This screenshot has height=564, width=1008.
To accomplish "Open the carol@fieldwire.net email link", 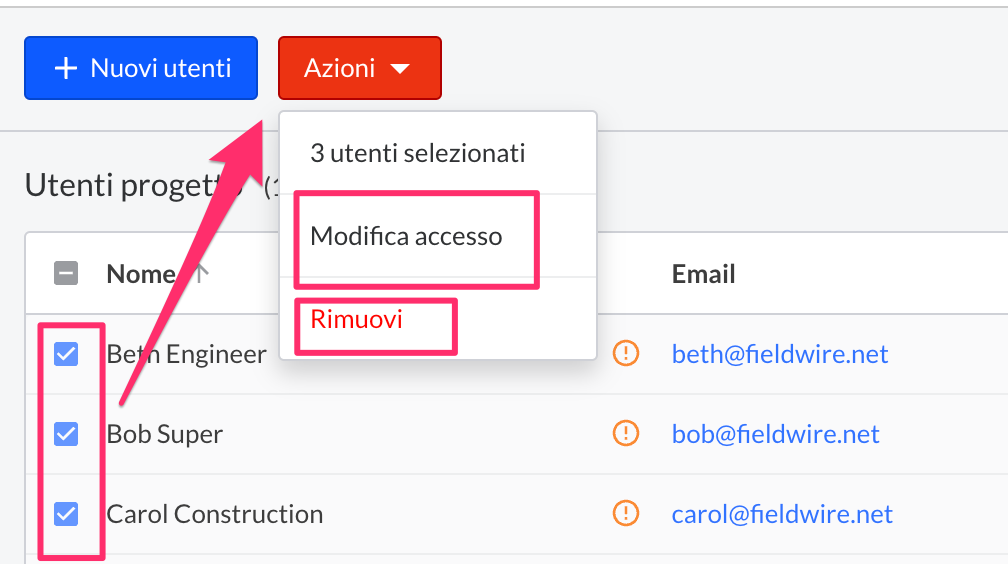I will (782, 514).
